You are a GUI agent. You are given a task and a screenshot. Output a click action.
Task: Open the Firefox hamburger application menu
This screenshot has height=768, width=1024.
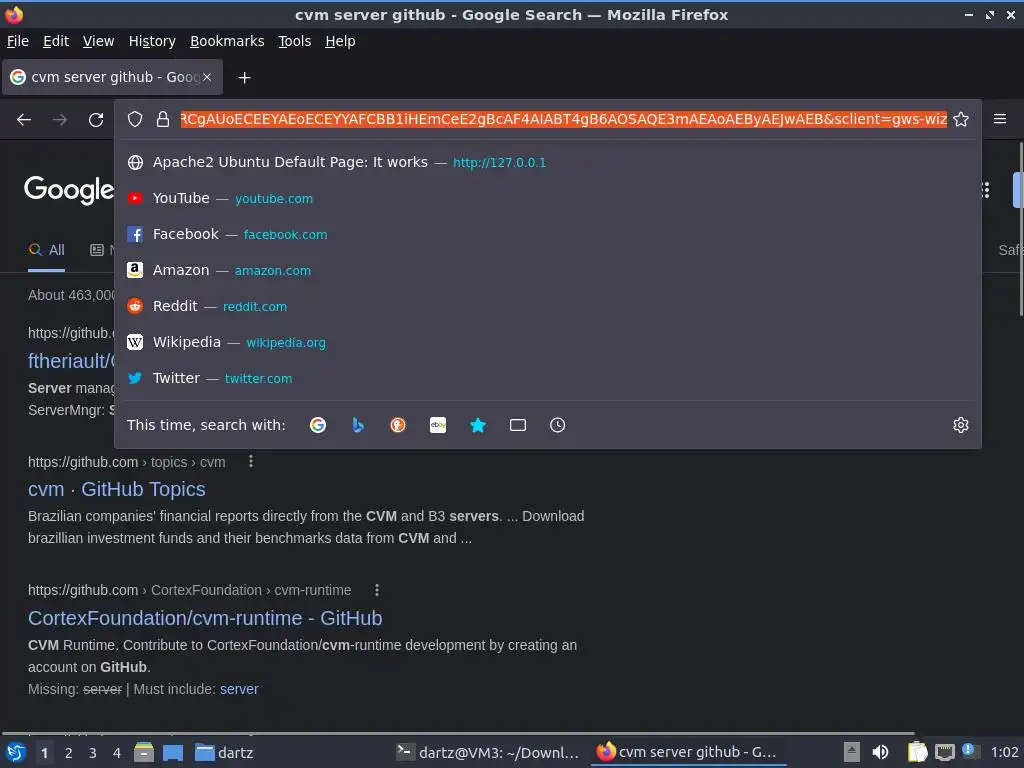coord(1000,119)
